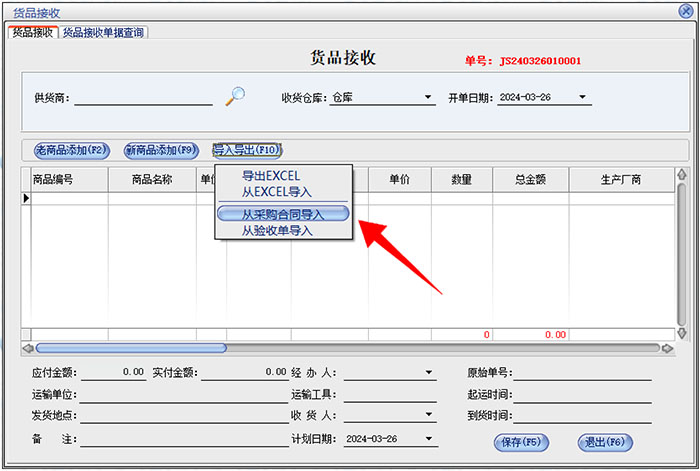Click 新商品添加(F9) button
This screenshot has height=471, width=700.
[x=161, y=151]
